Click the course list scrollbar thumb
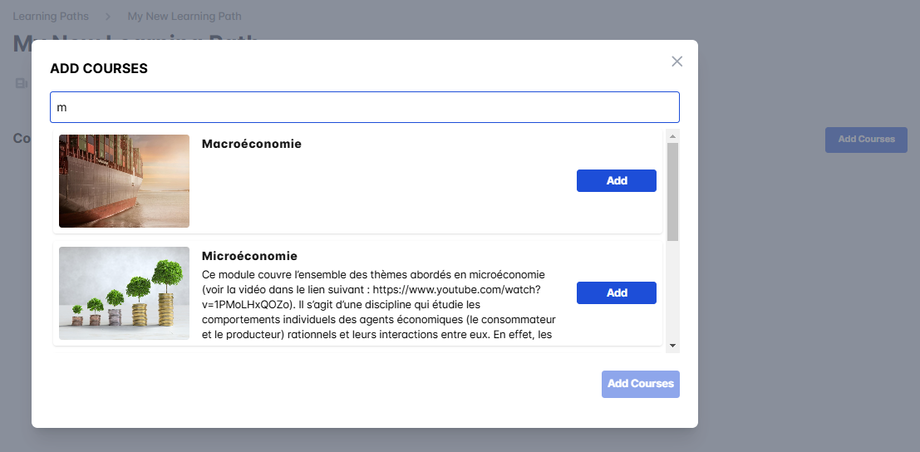 click(673, 190)
